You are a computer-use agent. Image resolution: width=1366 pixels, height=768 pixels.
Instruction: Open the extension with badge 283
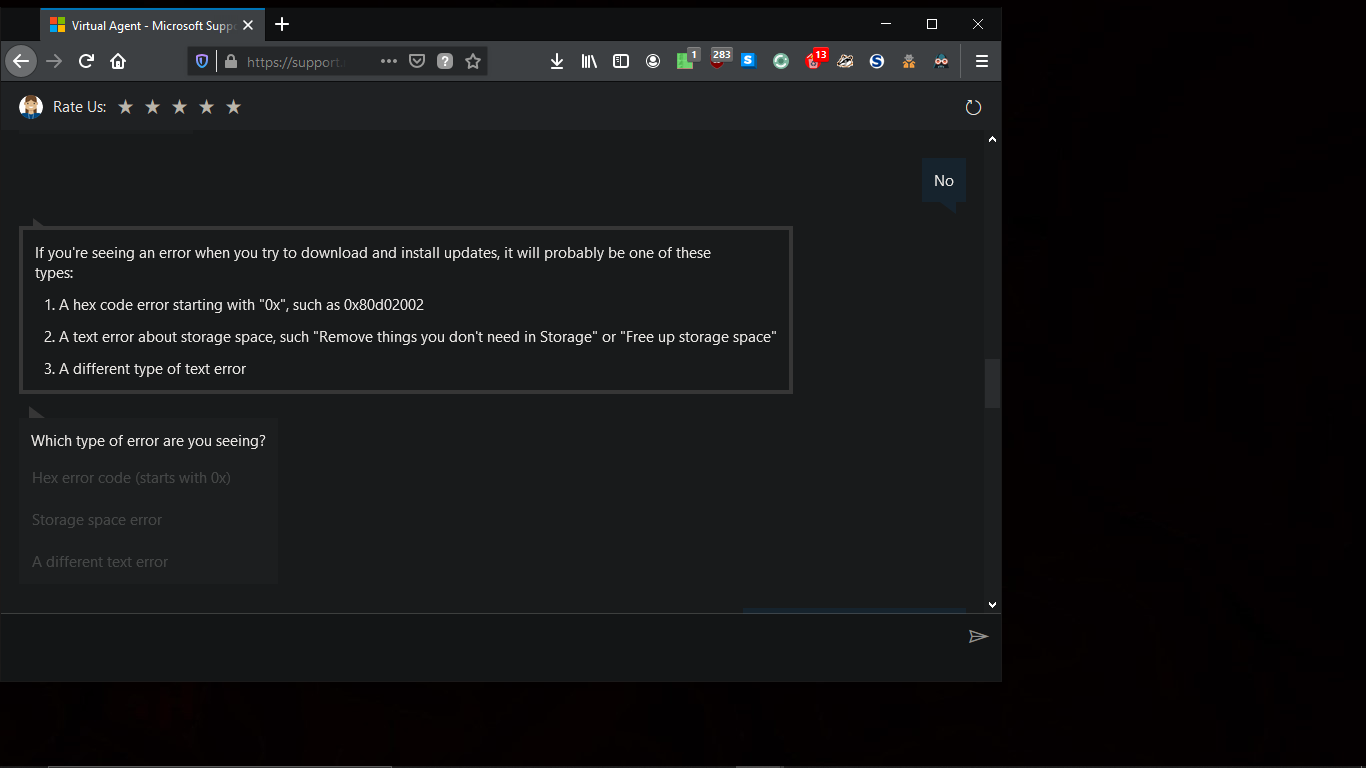click(x=718, y=60)
